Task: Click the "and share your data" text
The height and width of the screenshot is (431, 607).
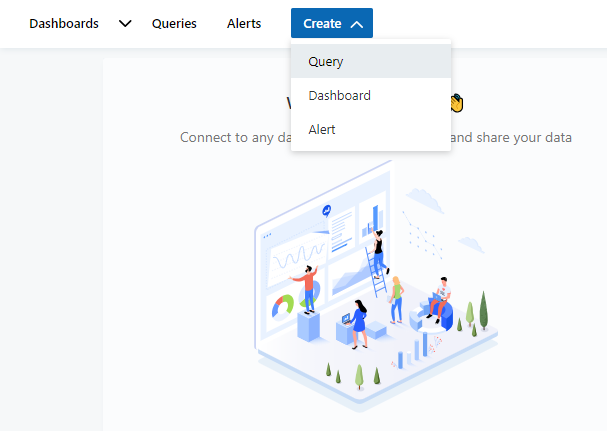Action: pyautogui.click(x=511, y=137)
